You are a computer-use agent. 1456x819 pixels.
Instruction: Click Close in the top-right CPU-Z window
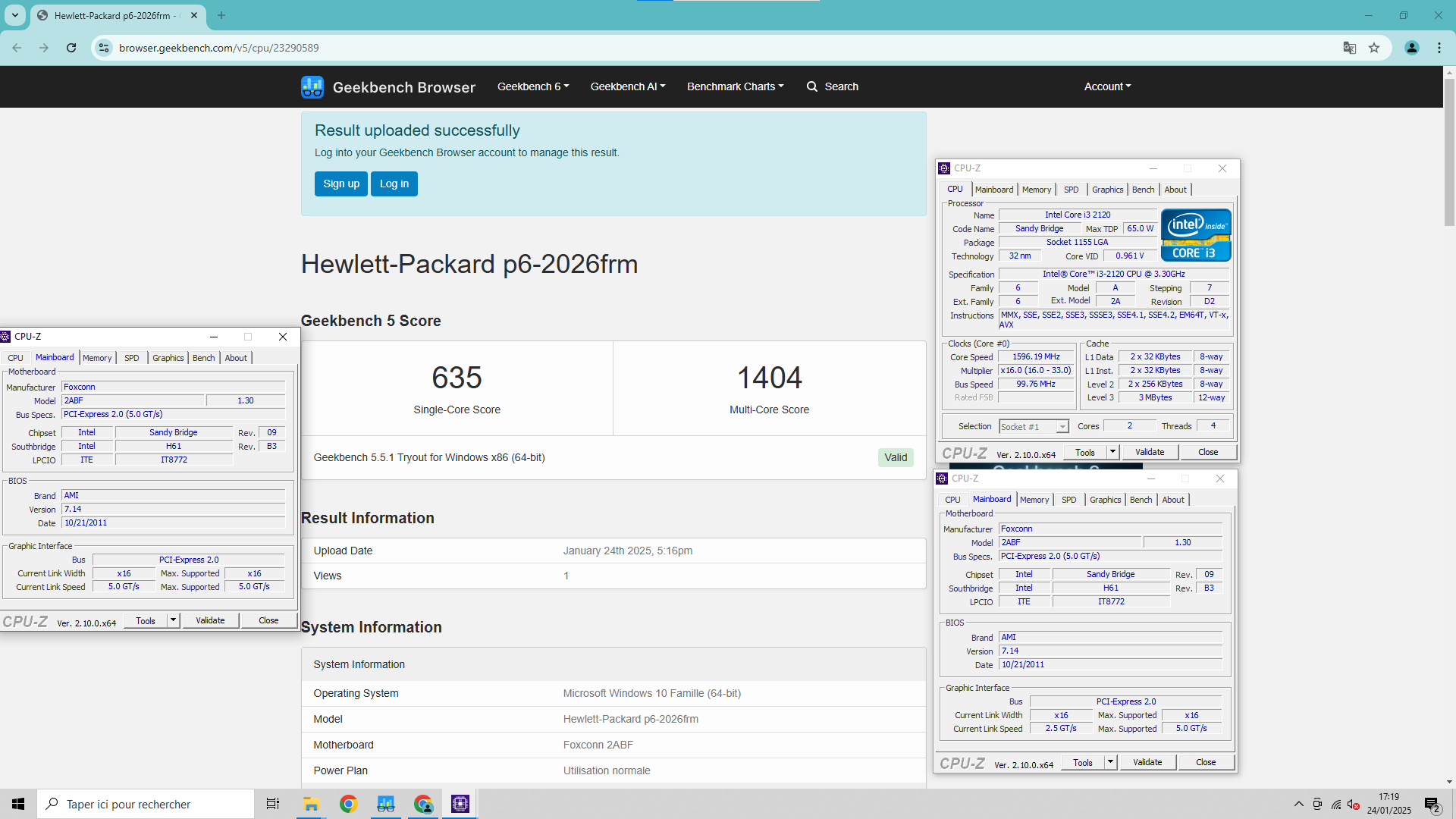[1208, 452]
